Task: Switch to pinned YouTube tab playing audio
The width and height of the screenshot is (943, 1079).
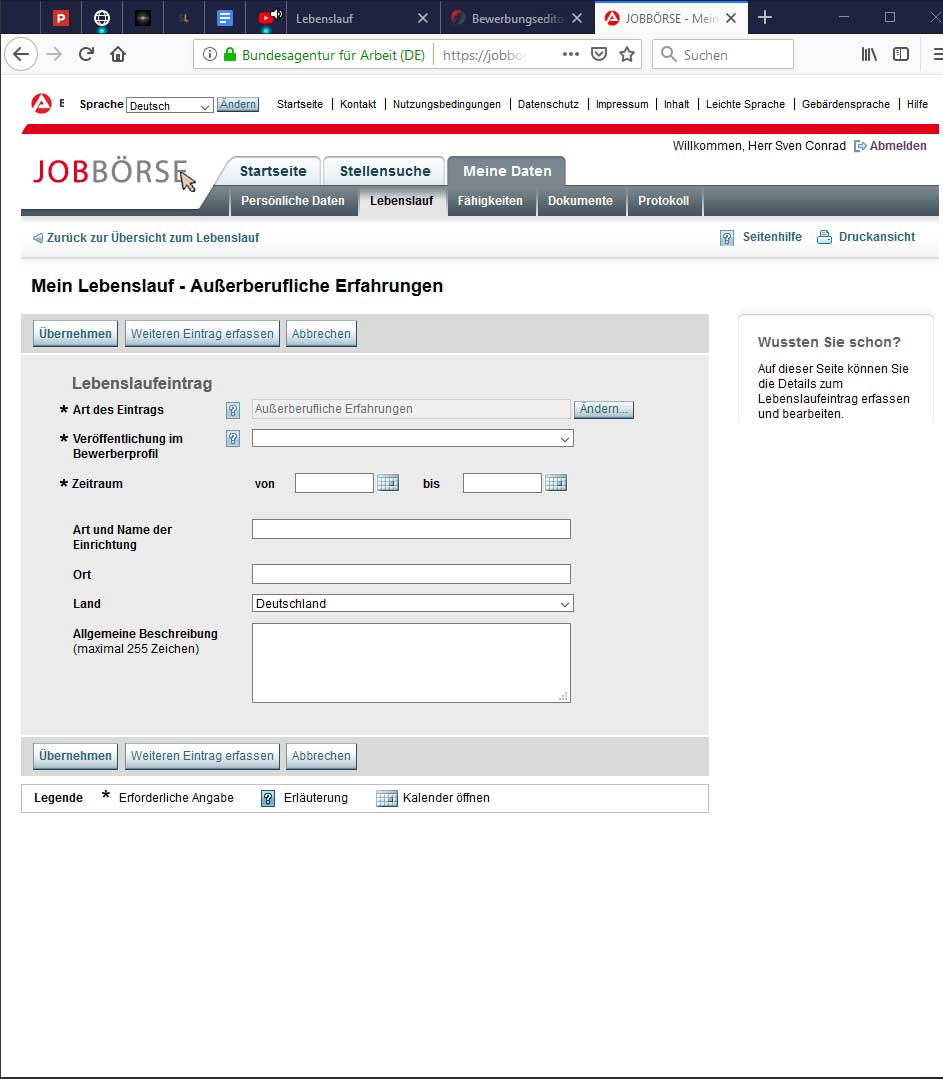Action: coord(268,18)
